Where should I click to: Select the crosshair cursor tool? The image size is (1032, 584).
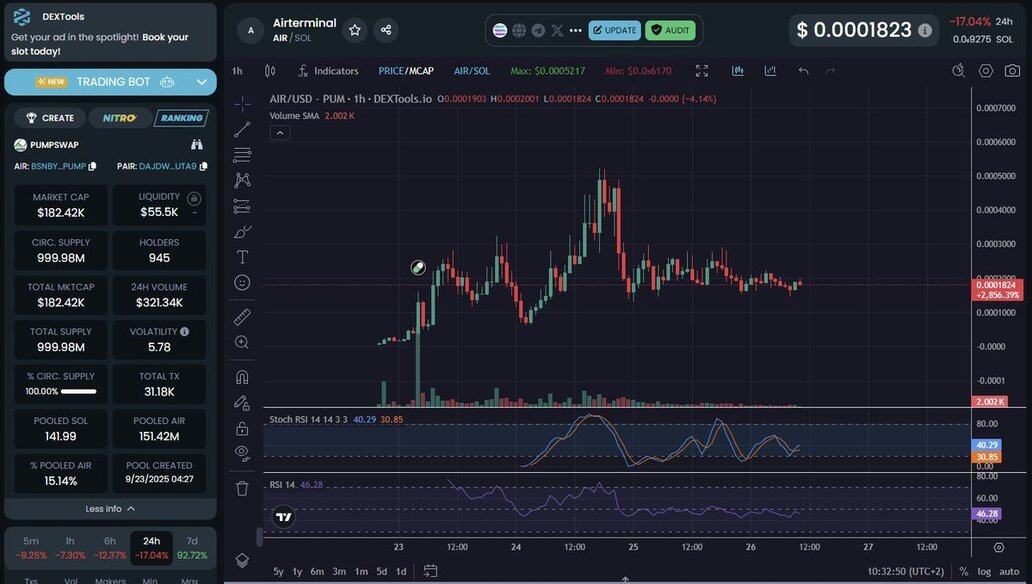(x=242, y=104)
